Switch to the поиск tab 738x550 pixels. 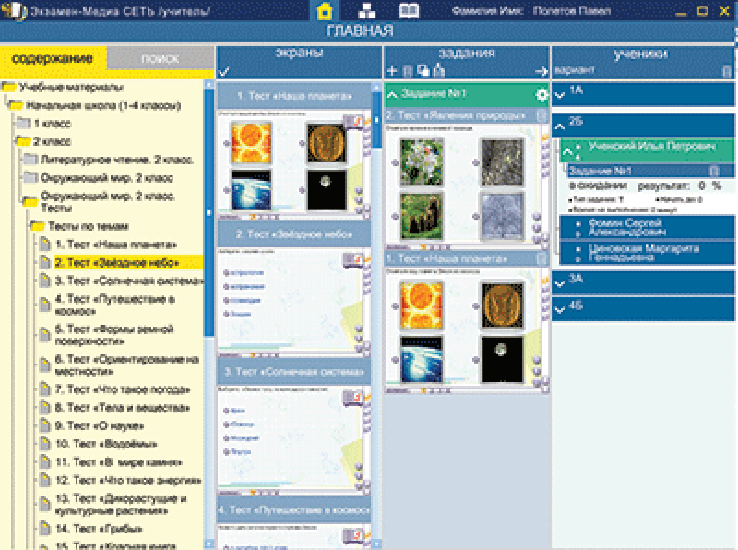(x=160, y=59)
